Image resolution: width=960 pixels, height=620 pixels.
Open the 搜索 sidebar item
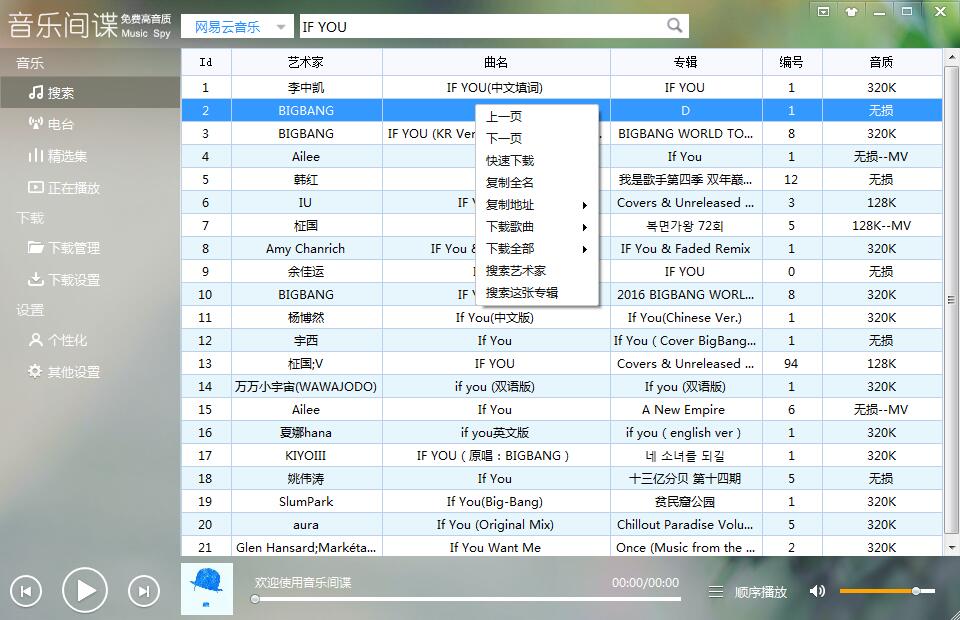click(90, 93)
